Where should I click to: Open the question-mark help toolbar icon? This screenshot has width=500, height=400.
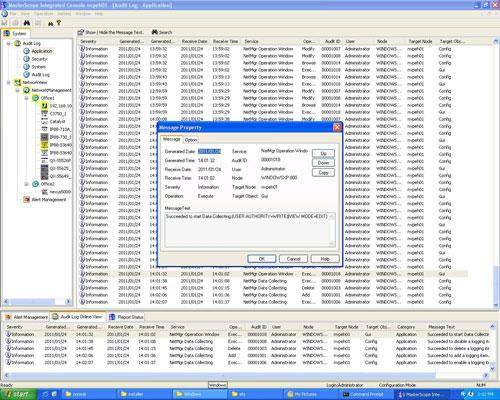pyautogui.click(x=59, y=23)
